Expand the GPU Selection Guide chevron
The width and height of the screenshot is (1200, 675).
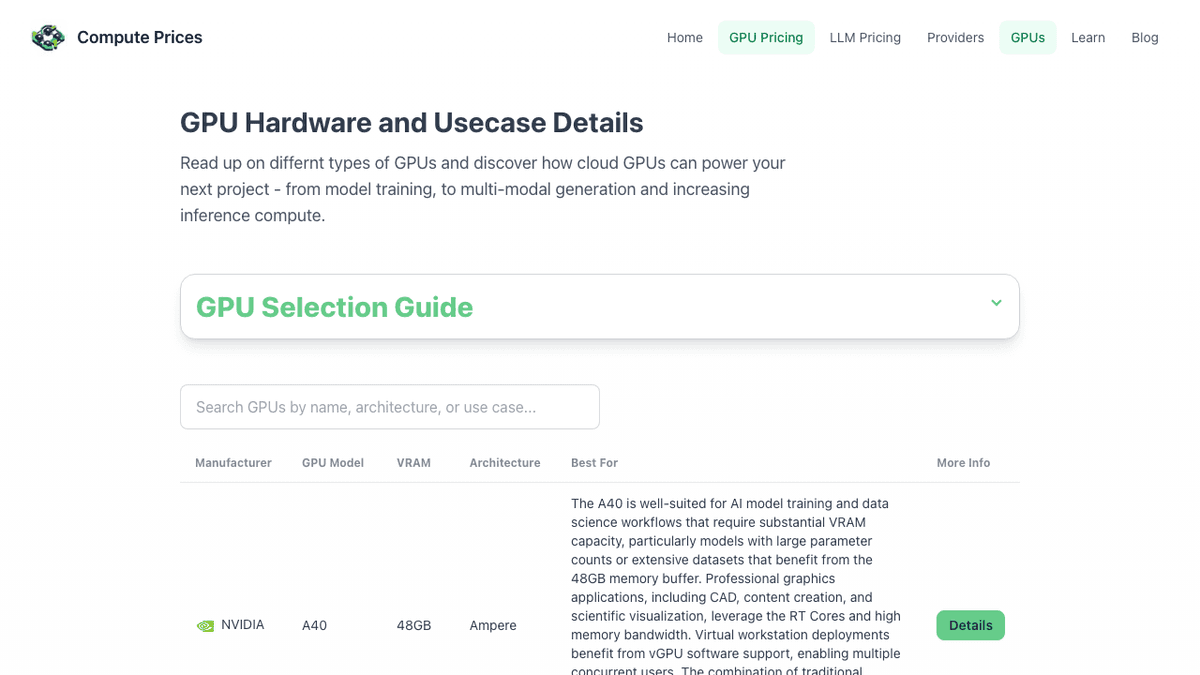click(x=996, y=303)
